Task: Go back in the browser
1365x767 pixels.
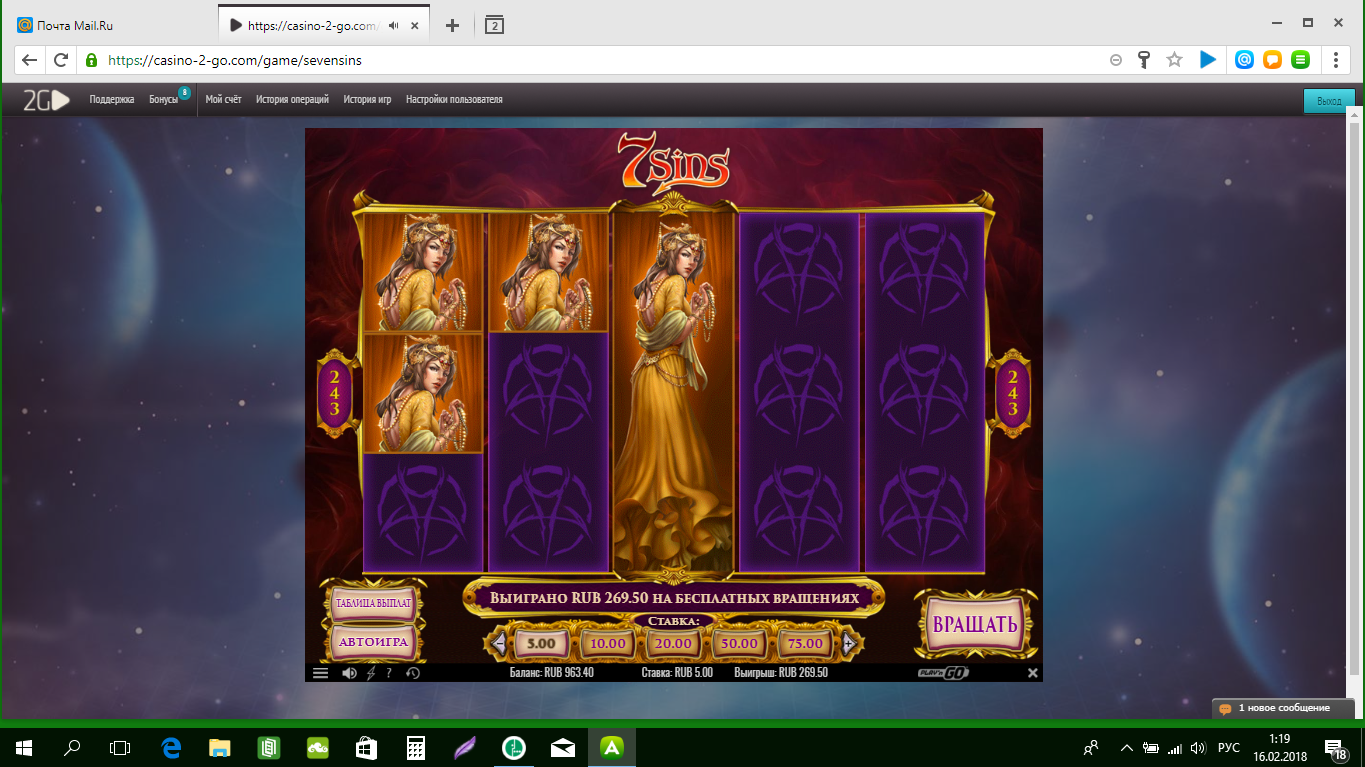Action: pos(30,60)
